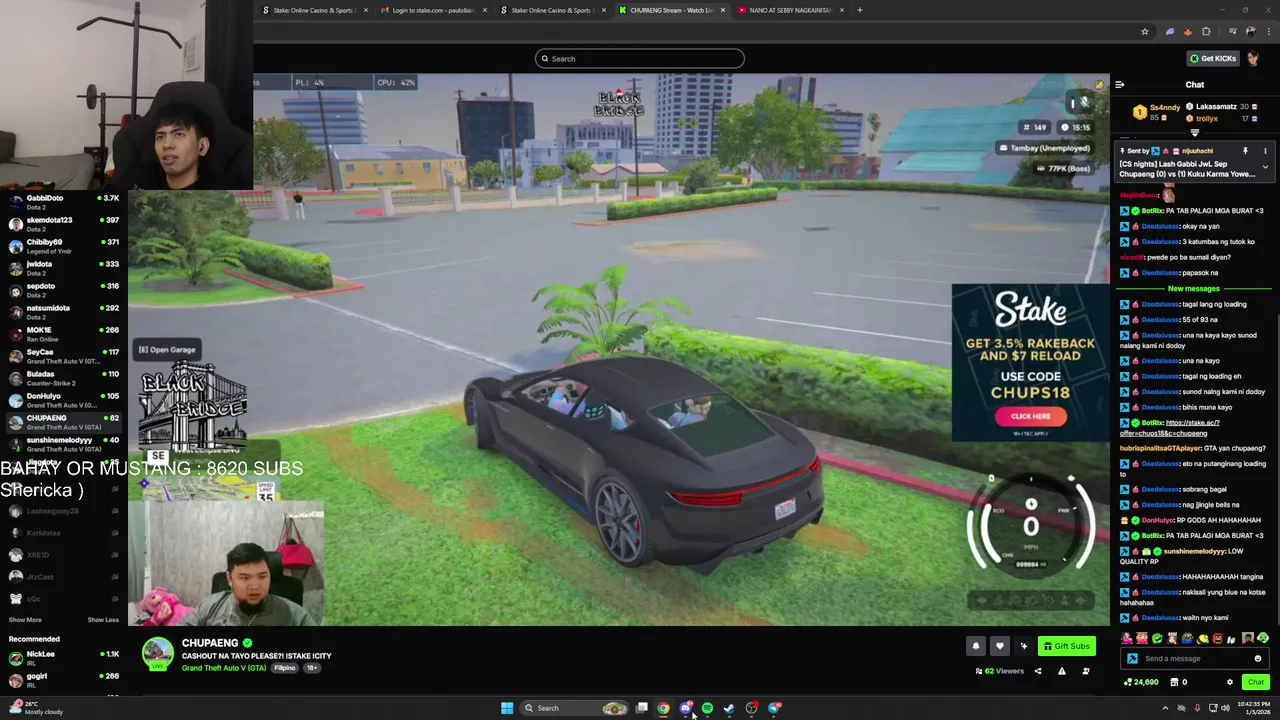Open clock showing 10:42:35 PM
Image resolution: width=1280 pixels, height=720 pixels.
click(1254, 708)
